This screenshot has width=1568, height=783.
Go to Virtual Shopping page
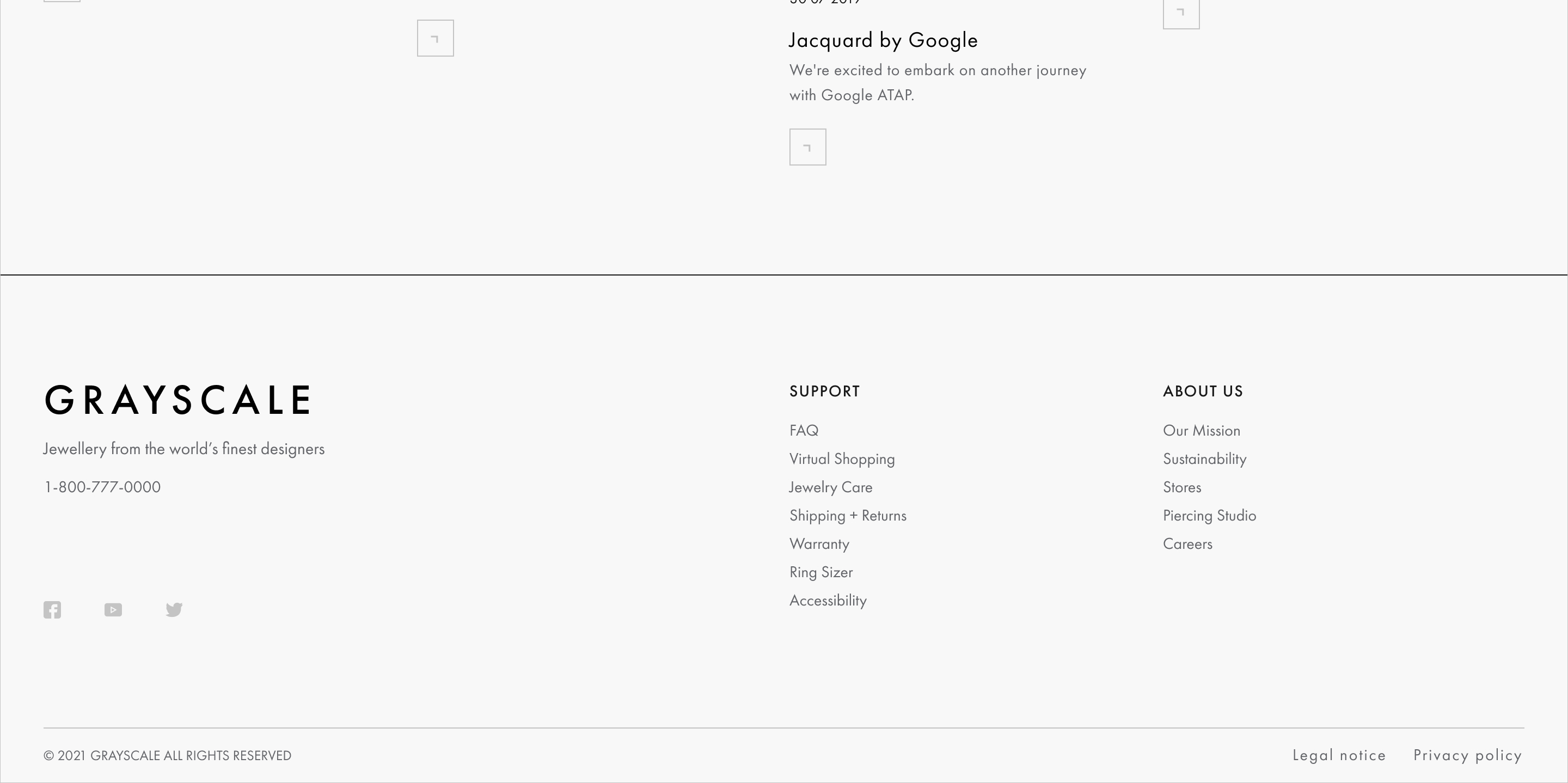[x=842, y=459]
